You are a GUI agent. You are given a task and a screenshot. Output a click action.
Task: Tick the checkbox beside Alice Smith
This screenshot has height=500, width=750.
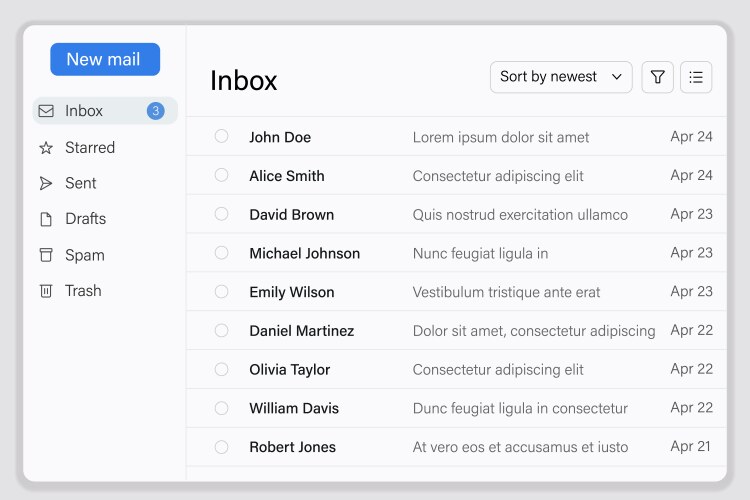pos(222,175)
